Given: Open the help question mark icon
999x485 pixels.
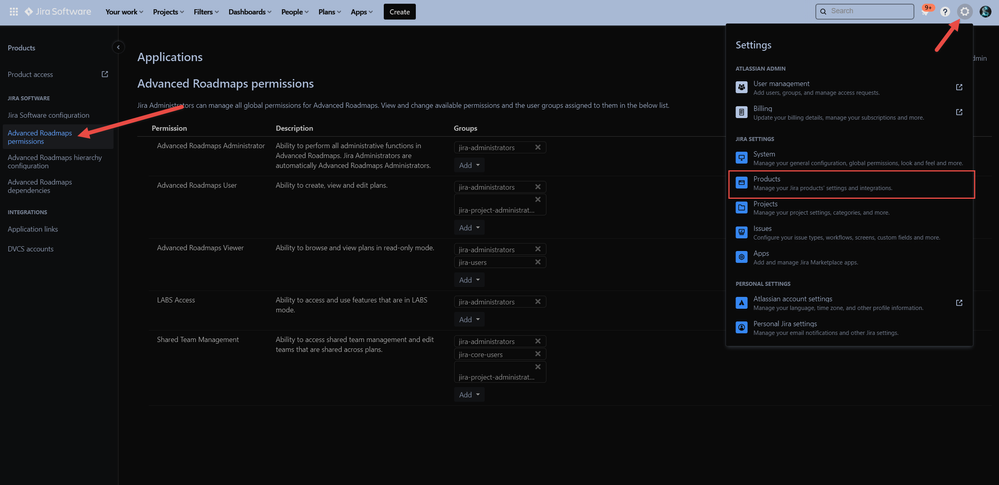Looking at the screenshot, I should pos(945,11).
